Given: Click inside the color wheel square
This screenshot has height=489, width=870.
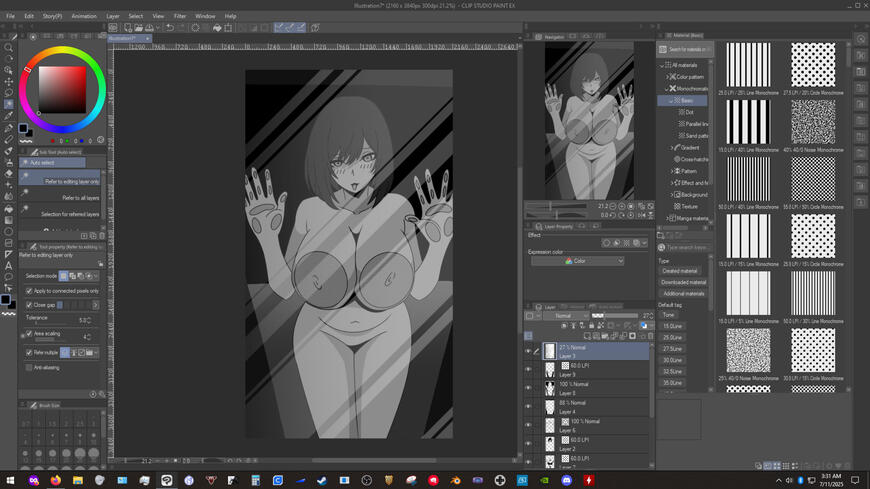Looking at the screenshot, I should (x=61, y=90).
